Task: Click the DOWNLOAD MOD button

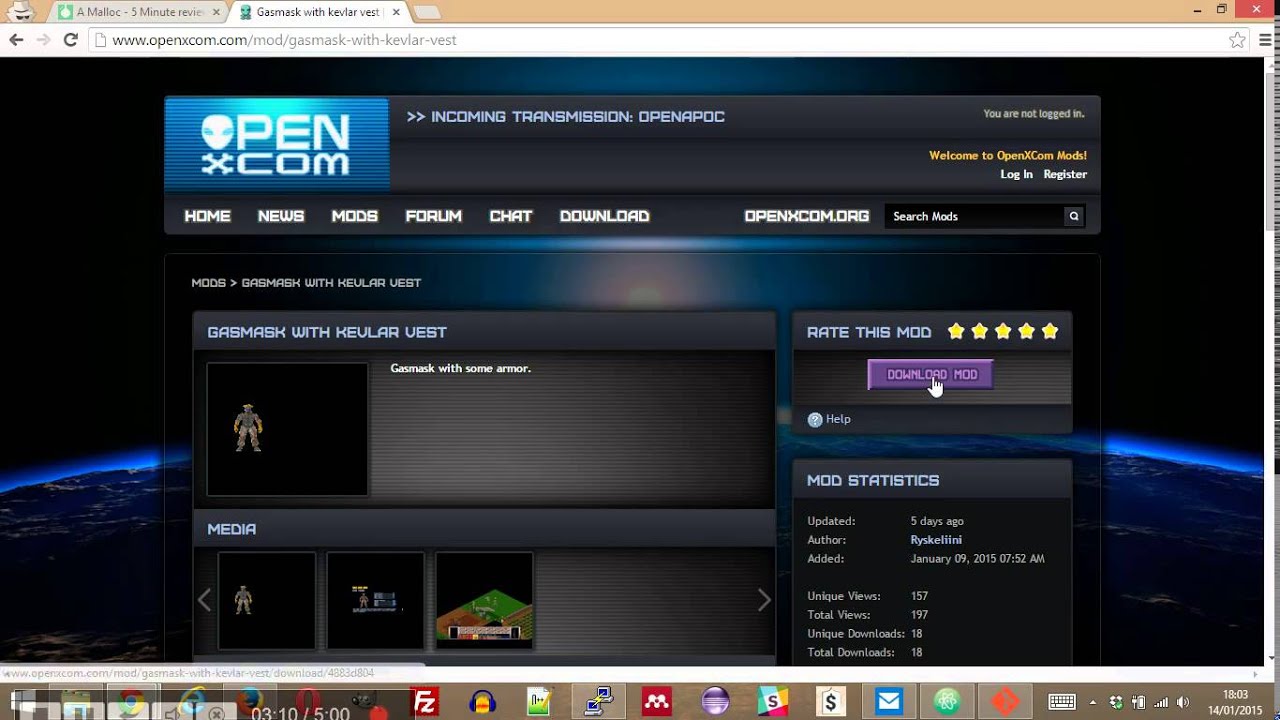Action: click(931, 375)
